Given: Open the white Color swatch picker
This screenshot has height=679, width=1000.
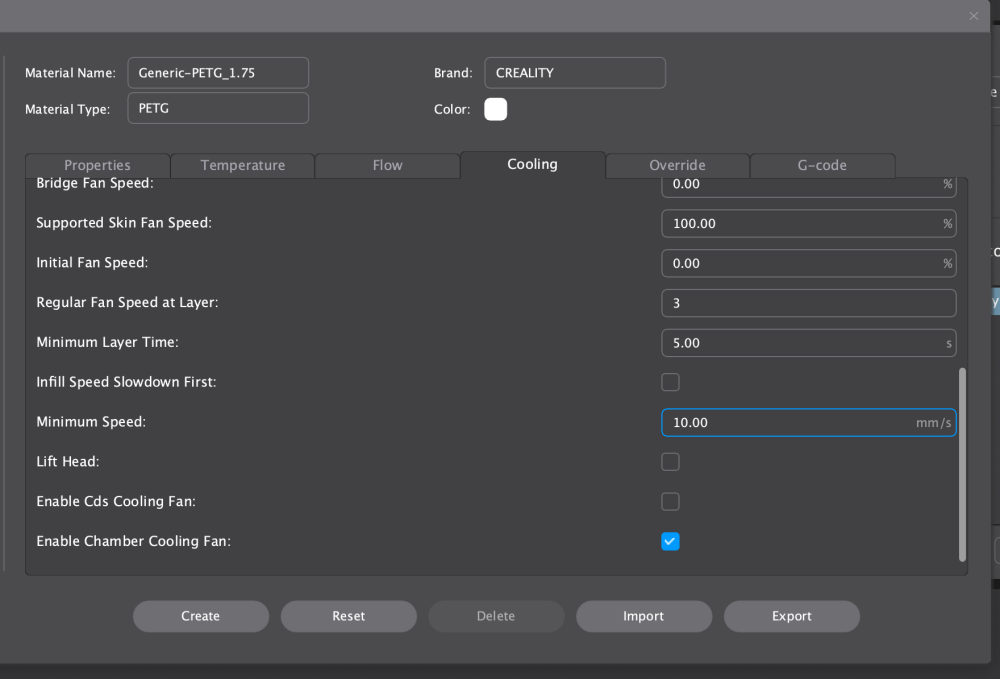Looking at the screenshot, I should point(496,109).
